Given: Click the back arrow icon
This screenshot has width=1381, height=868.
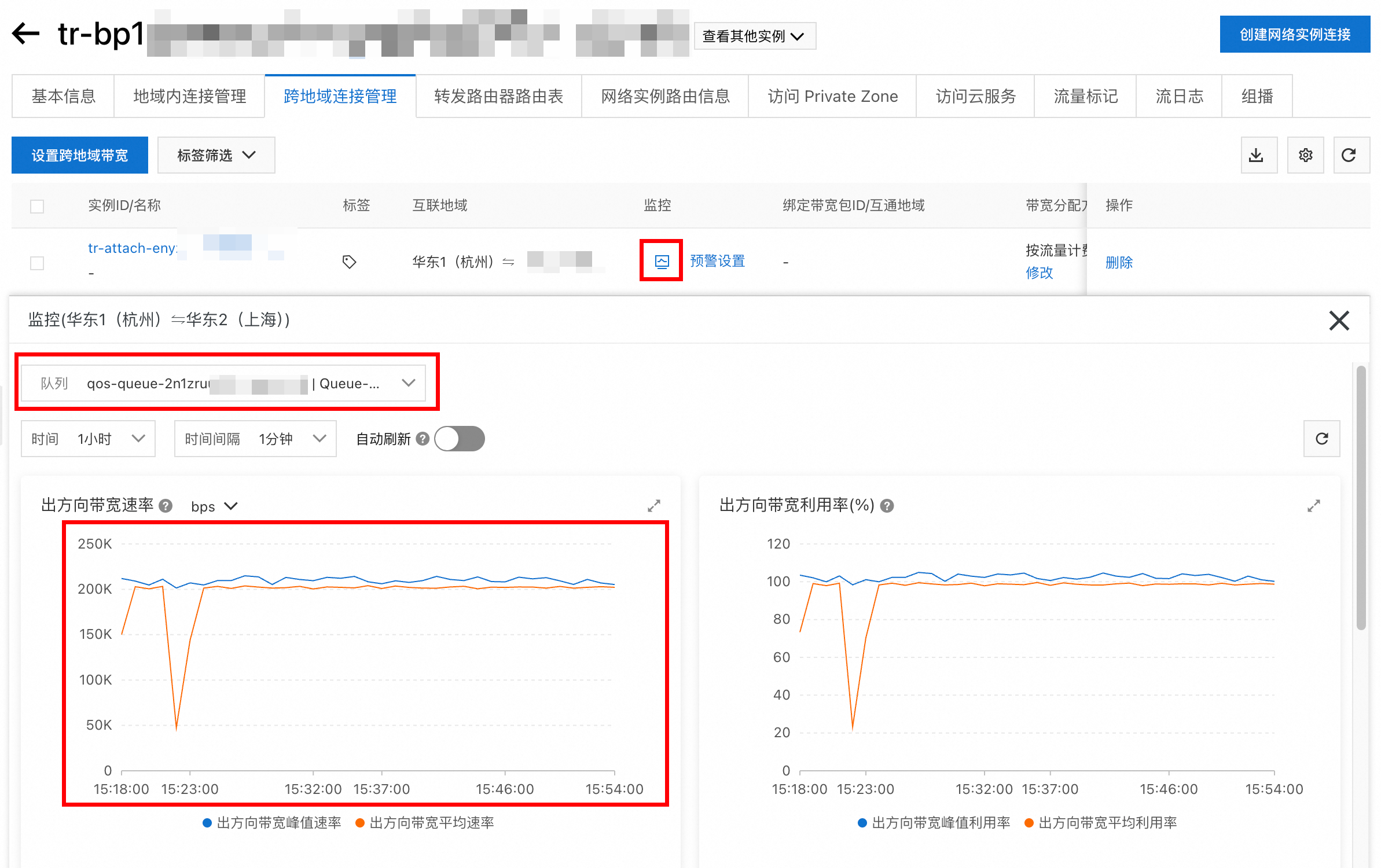Looking at the screenshot, I should pyautogui.click(x=26, y=34).
